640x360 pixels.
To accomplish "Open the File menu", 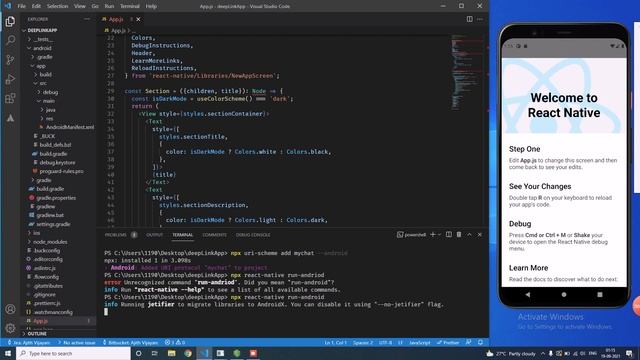I will (22, 6).
